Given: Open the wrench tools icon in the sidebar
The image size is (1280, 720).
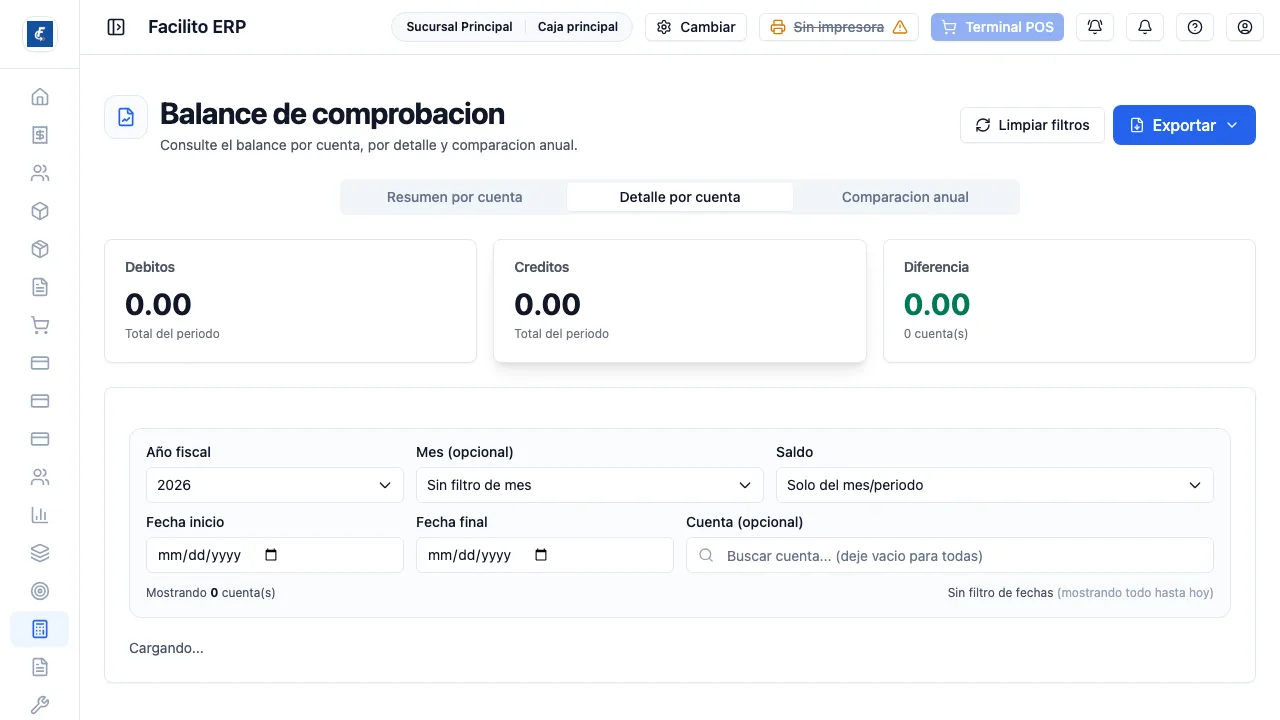Looking at the screenshot, I should (40, 705).
